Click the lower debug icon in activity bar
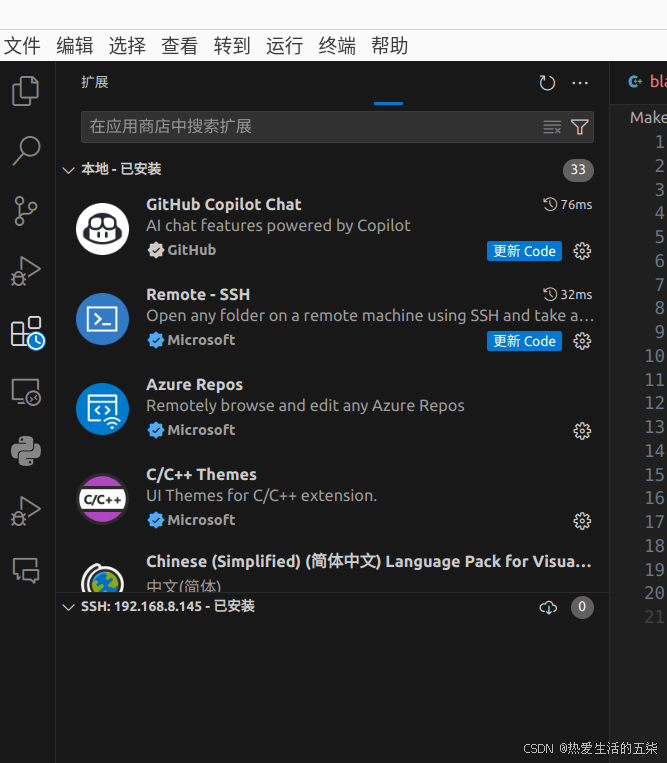This screenshot has width=667, height=763. pyautogui.click(x=26, y=511)
